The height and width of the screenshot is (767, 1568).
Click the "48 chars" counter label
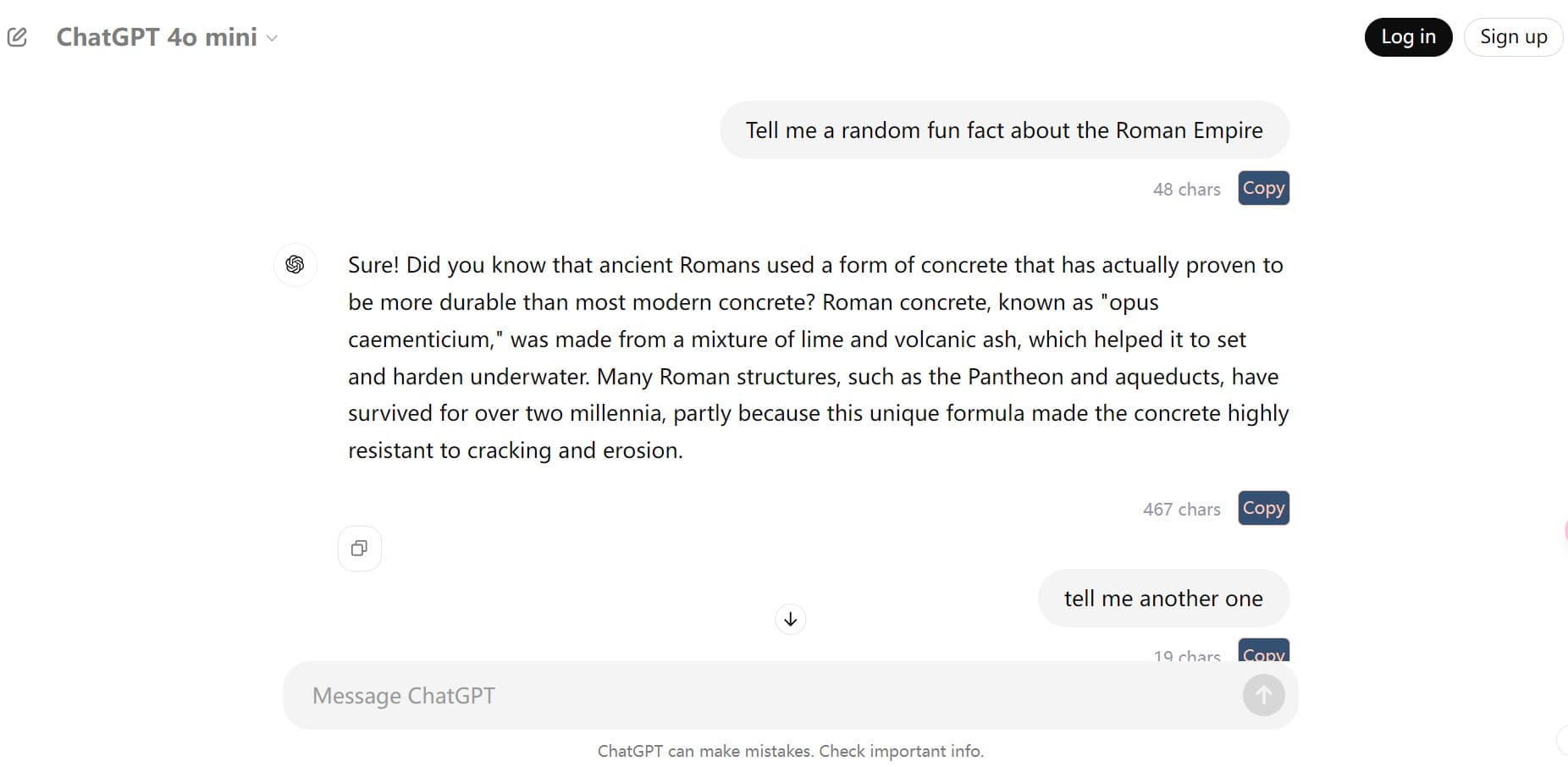tap(1186, 190)
